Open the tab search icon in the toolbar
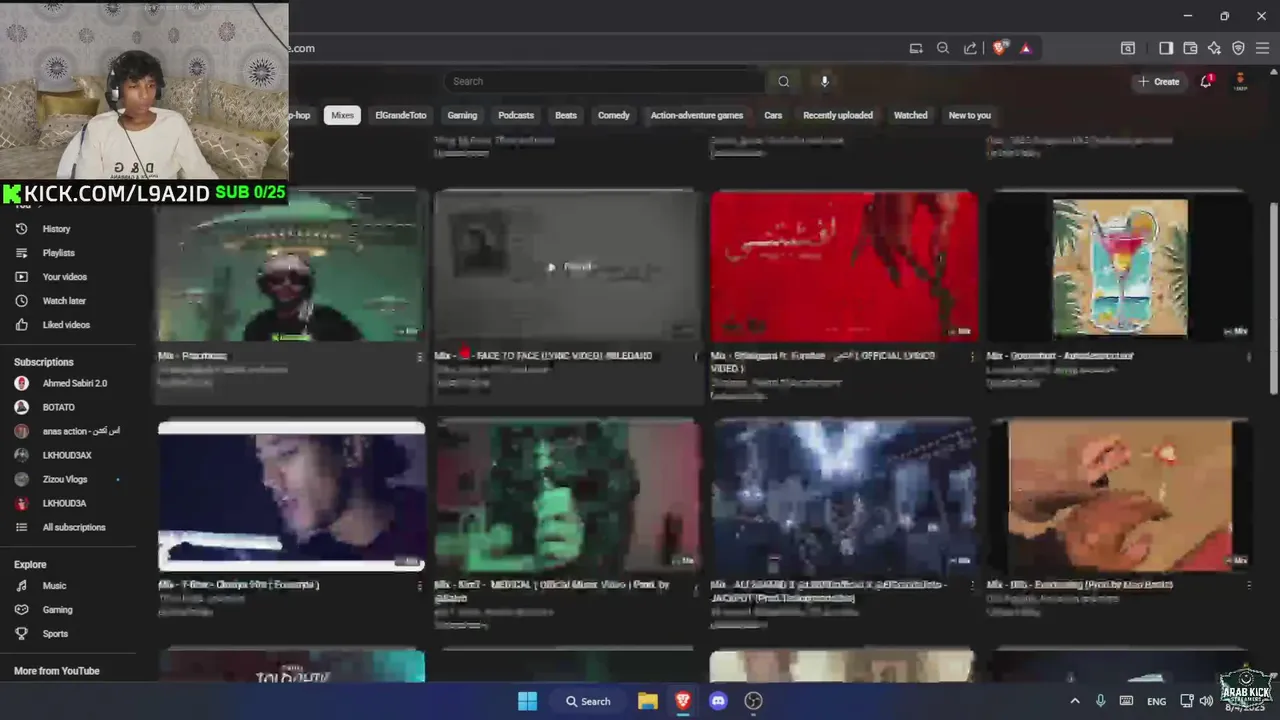 click(x=1128, y=48)
